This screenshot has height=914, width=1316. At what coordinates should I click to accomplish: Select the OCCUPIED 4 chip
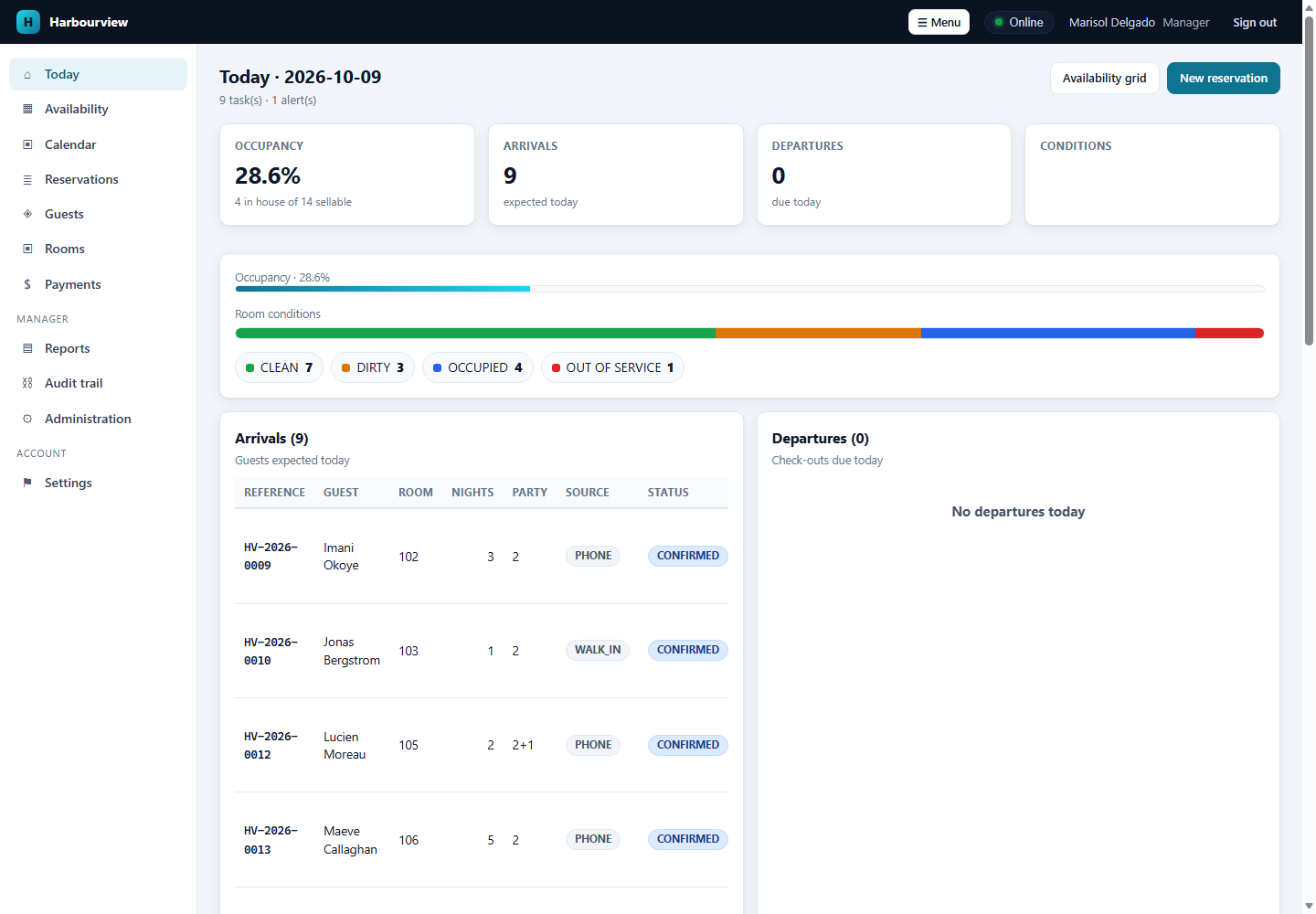click(x=477, y=367)
